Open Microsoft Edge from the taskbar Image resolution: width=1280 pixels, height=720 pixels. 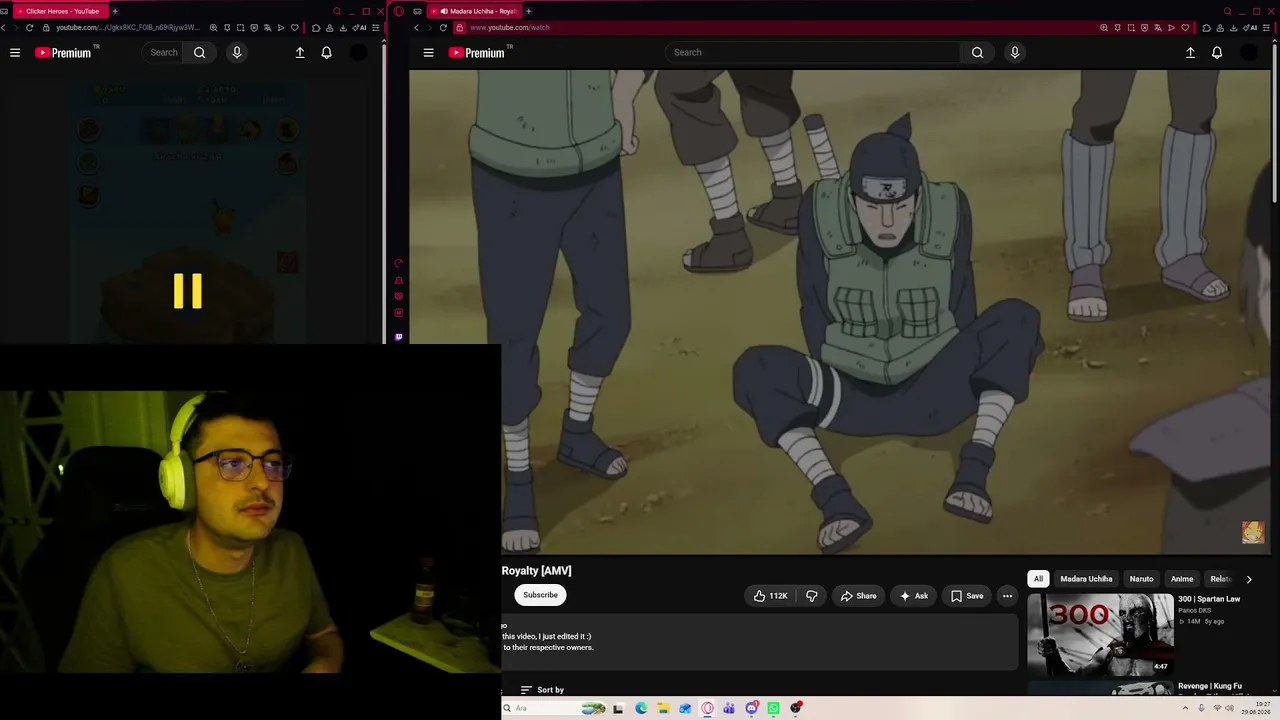641,708
